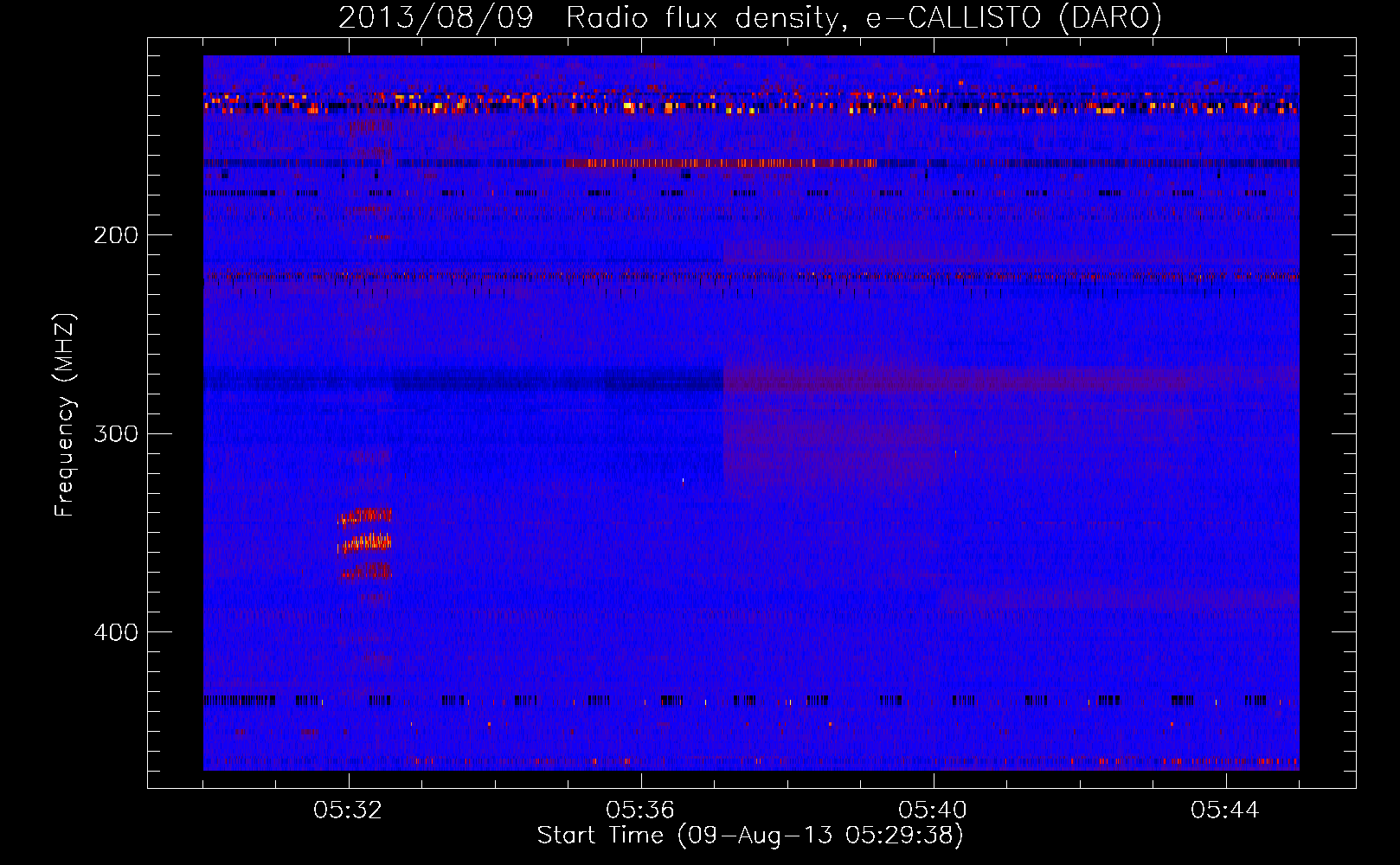Click the 300 MHz frequency tick label

coord(116,433)
